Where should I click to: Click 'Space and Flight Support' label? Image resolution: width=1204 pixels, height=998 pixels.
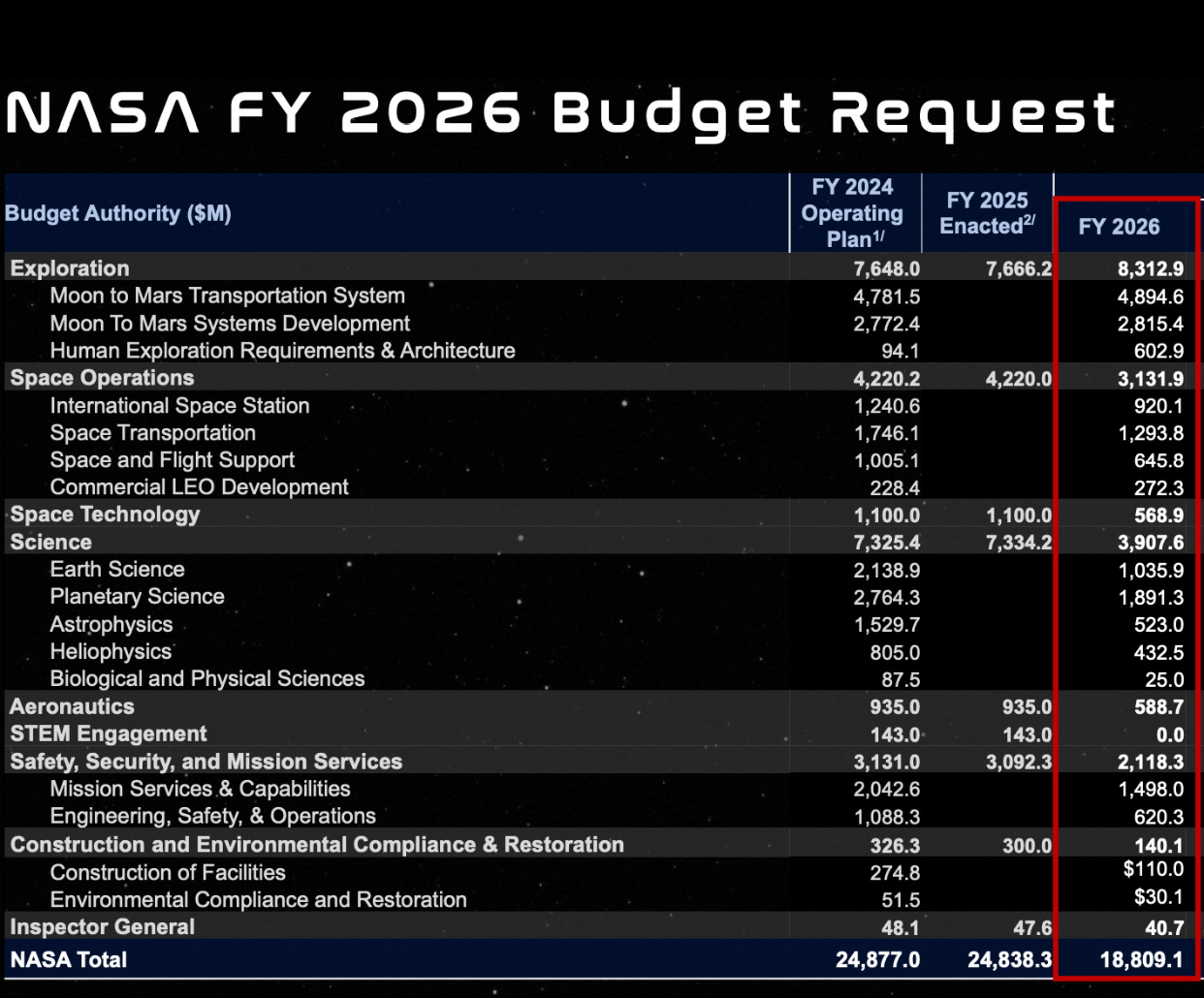pos(173,460)
